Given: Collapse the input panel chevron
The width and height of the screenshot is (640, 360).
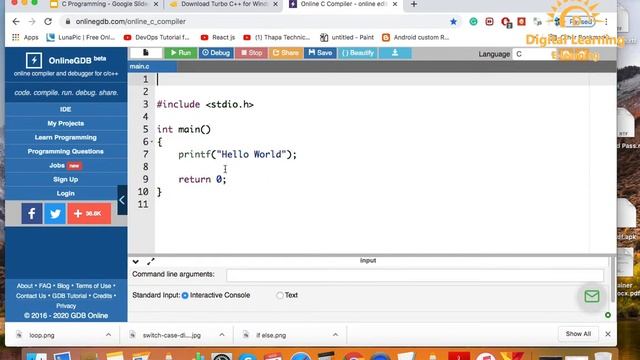Looking at the screenshot, I should [136, 261].
